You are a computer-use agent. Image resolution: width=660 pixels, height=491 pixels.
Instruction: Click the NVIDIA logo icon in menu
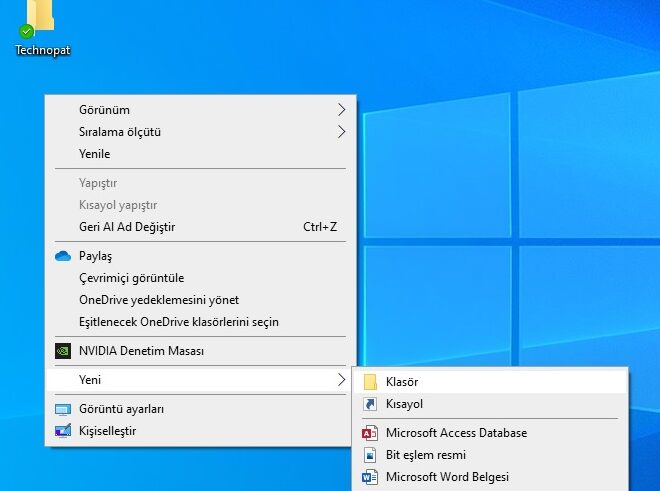(x=63, y=351)
